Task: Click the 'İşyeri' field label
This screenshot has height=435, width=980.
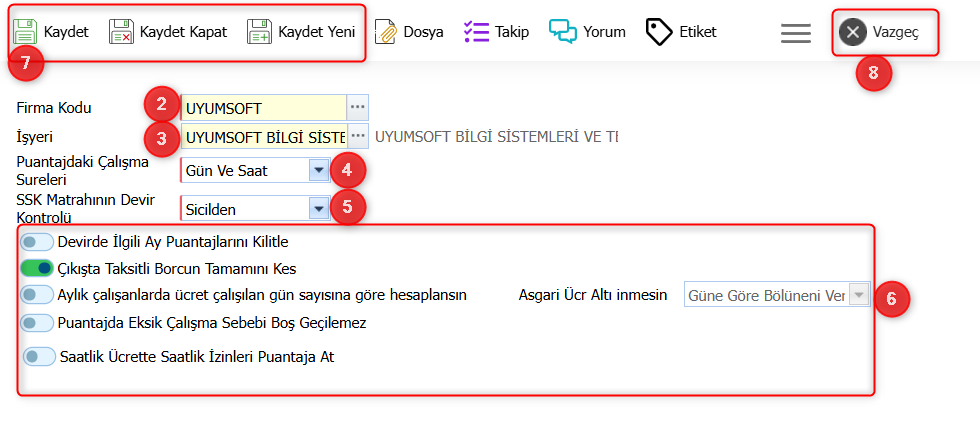Action: (35, 136)
